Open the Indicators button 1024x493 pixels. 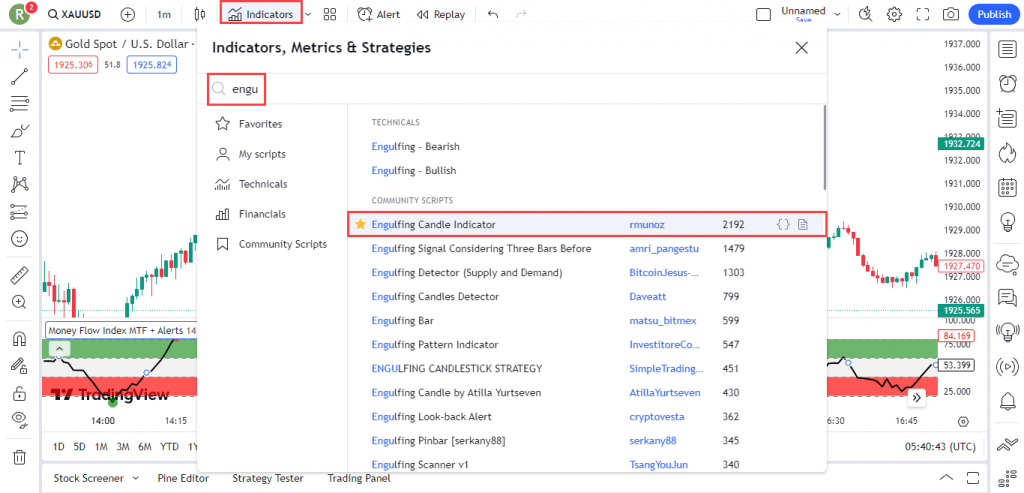point(261,14)
